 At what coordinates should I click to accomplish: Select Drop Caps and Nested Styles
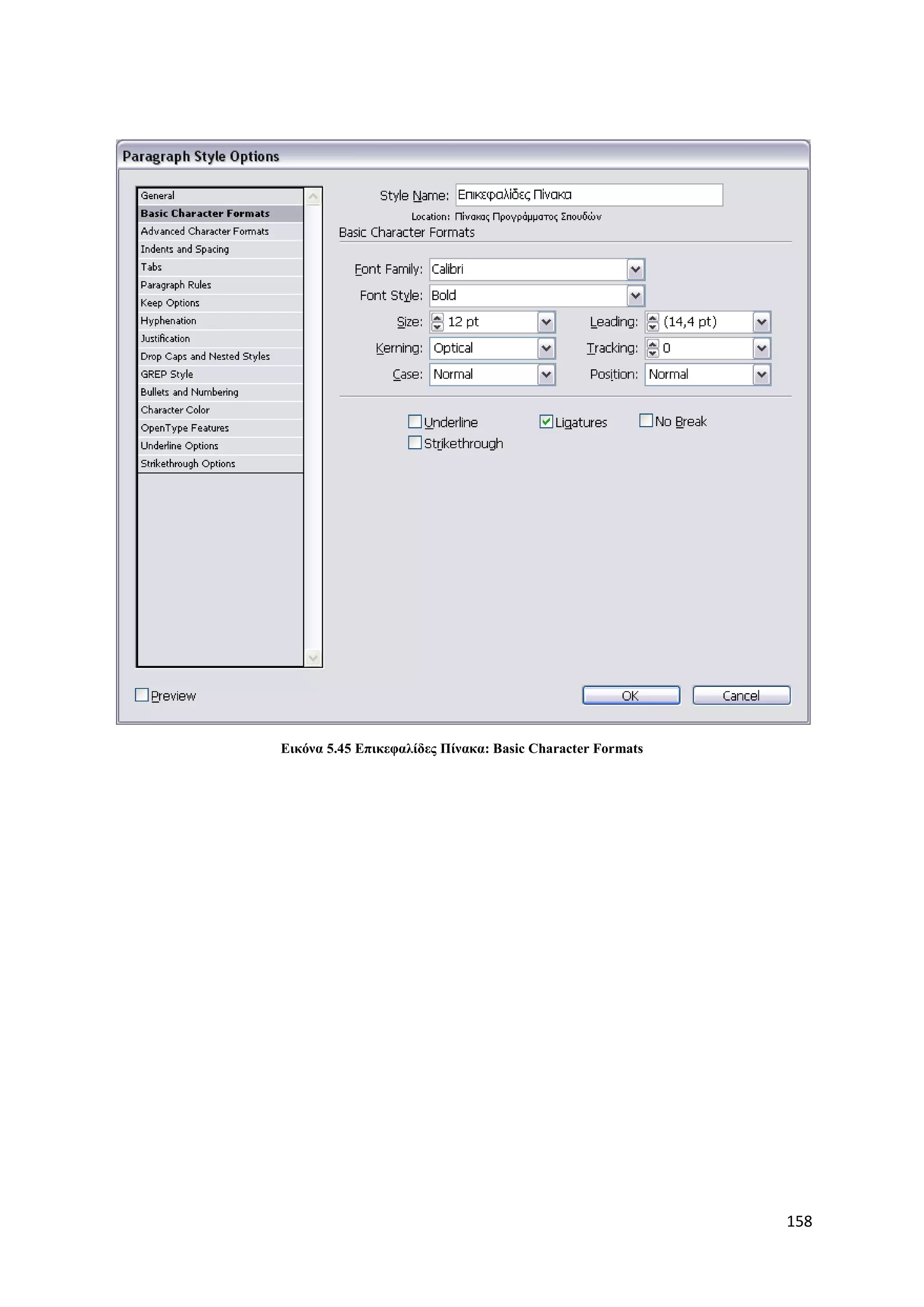click(220, 357)
